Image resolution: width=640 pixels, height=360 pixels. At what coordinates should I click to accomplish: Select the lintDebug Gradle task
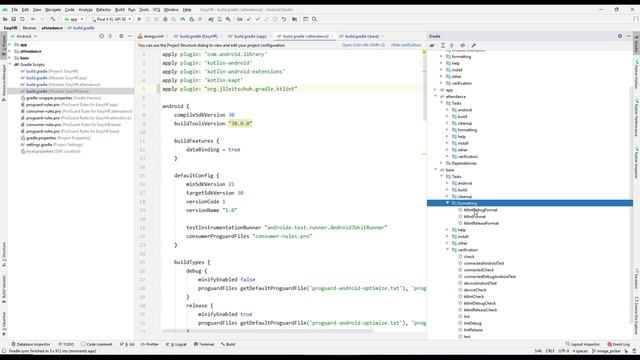tap(472, 323)
